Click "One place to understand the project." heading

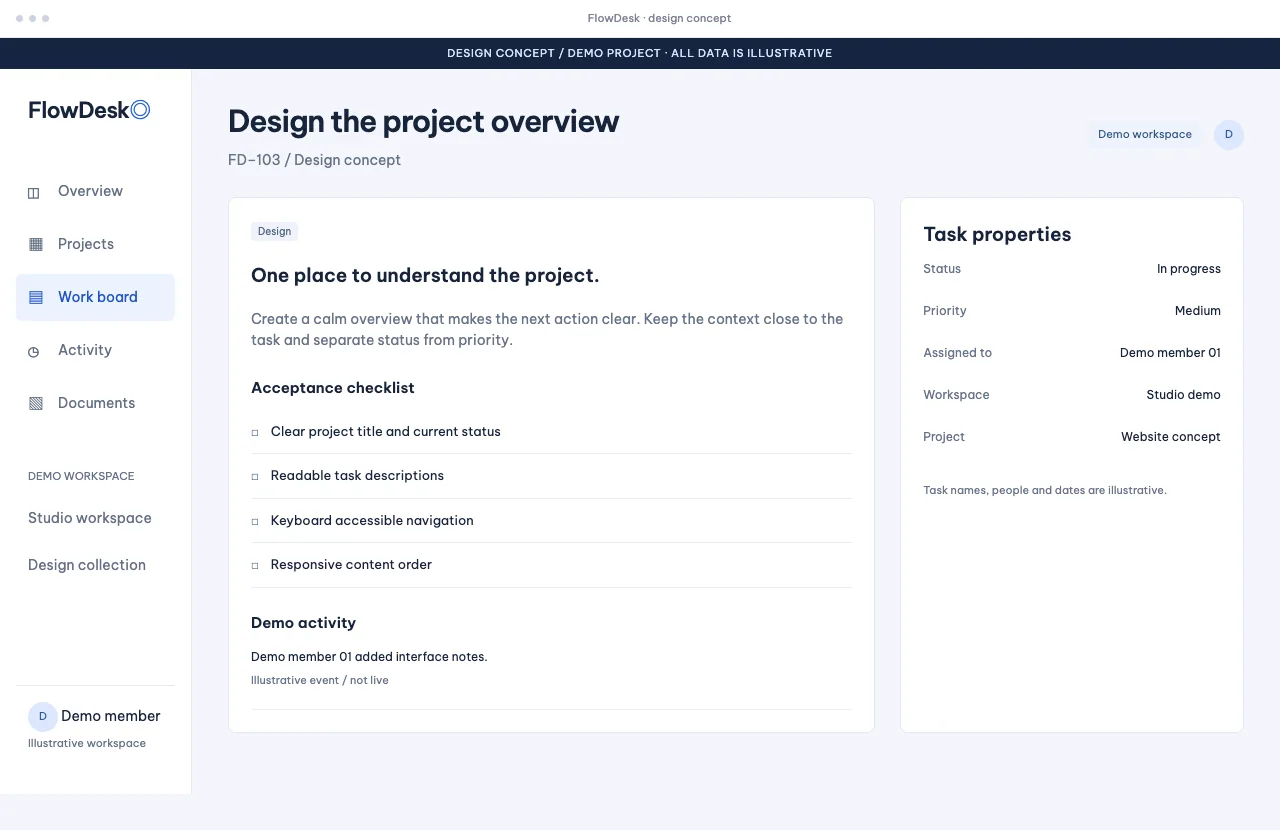425,276
